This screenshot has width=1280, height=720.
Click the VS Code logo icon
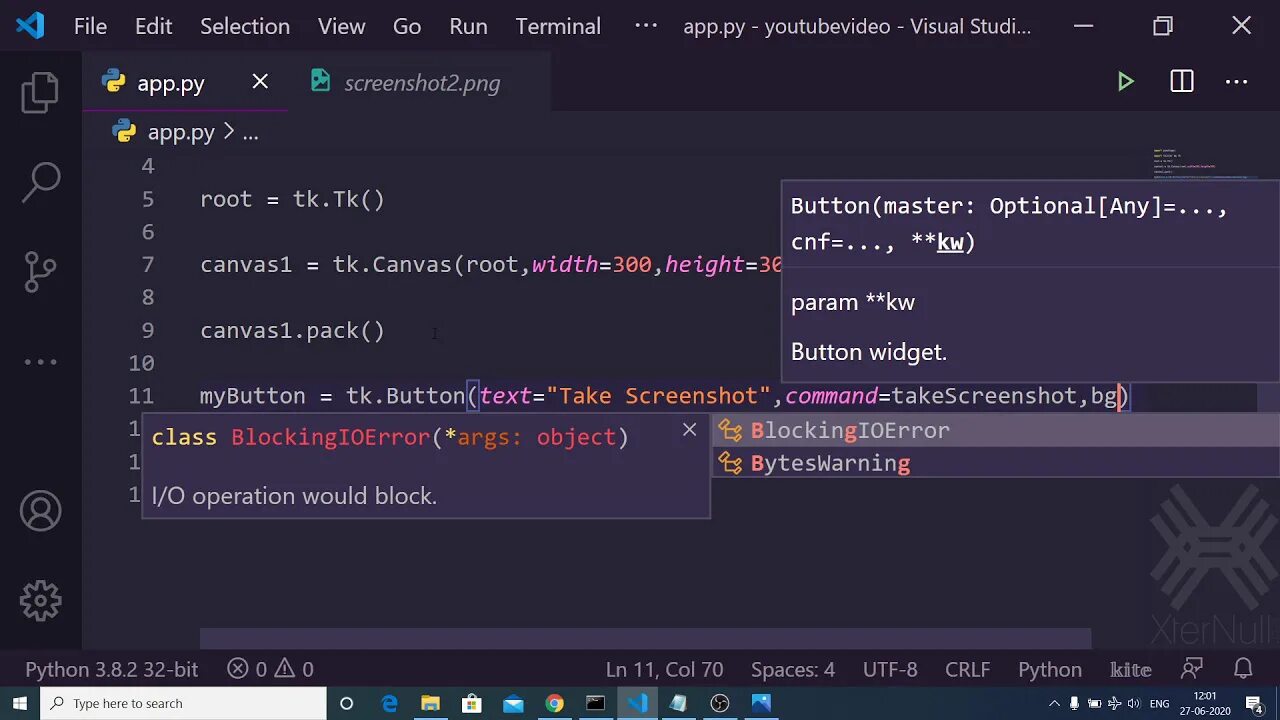point(30,26)
